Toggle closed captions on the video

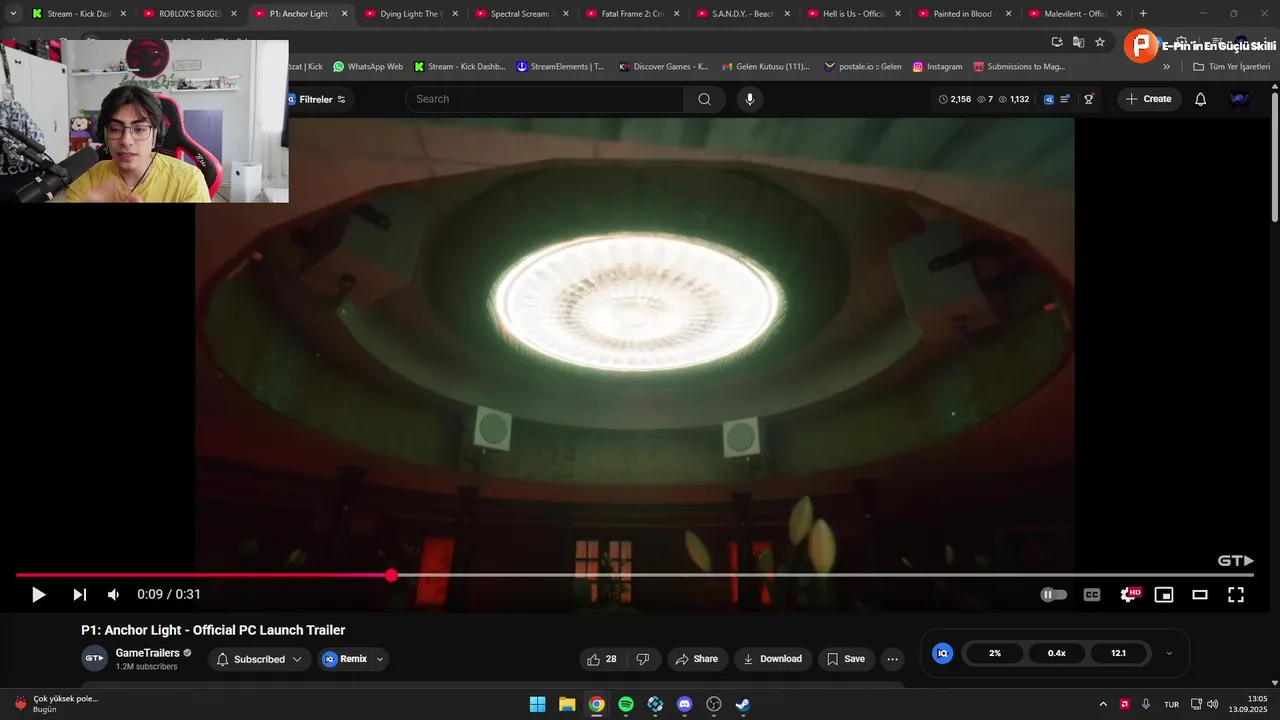click(x=1092, y=594)
